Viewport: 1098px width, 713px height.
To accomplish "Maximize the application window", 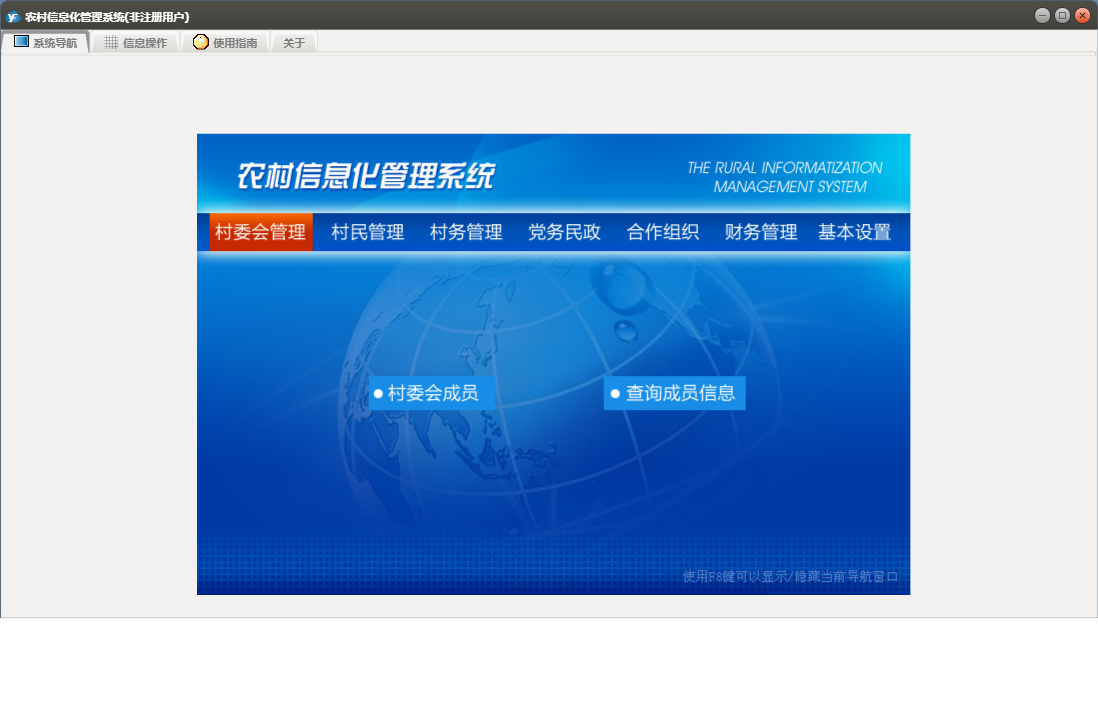I will coord(1062,15).
